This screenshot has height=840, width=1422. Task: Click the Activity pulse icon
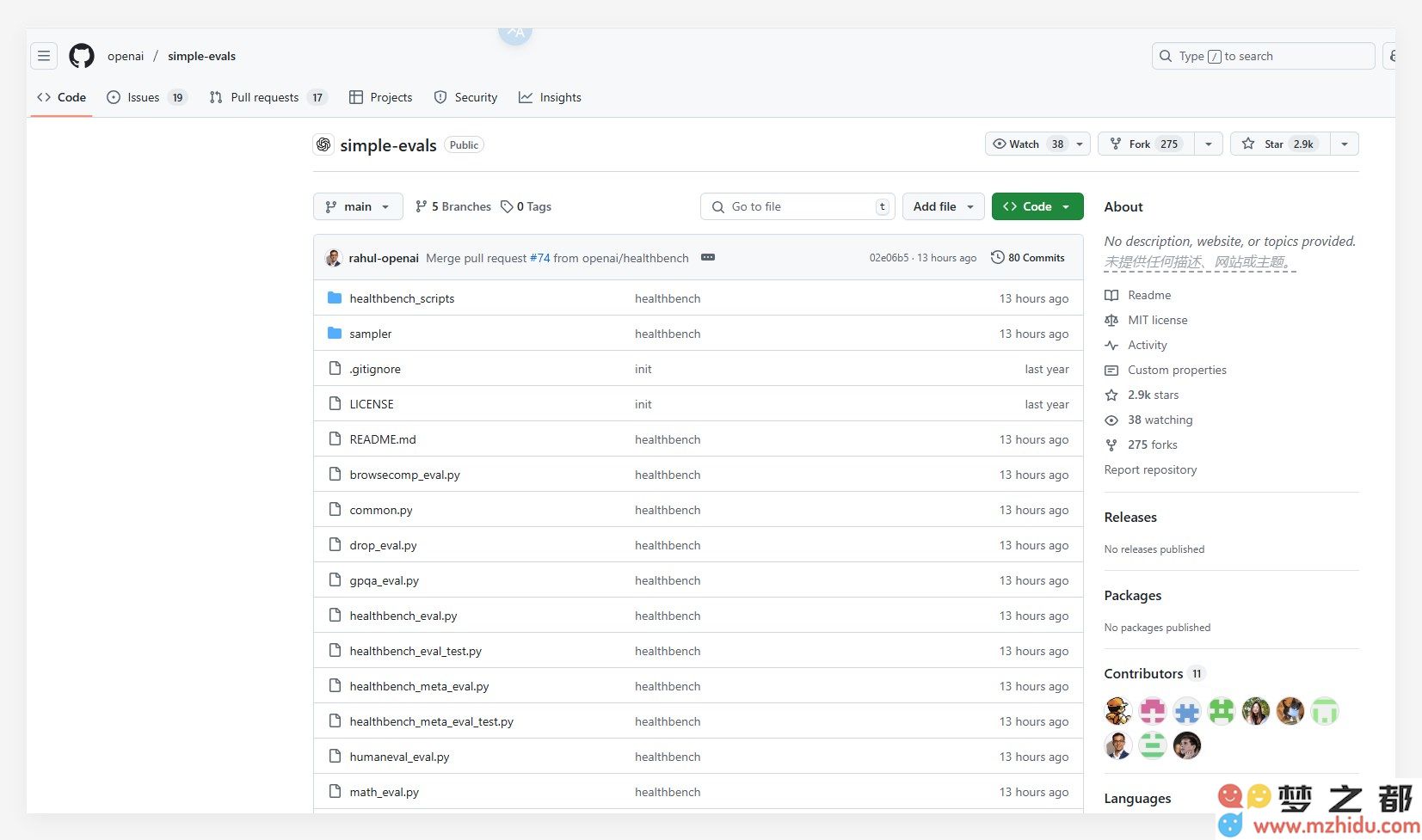pos(1111,345)
